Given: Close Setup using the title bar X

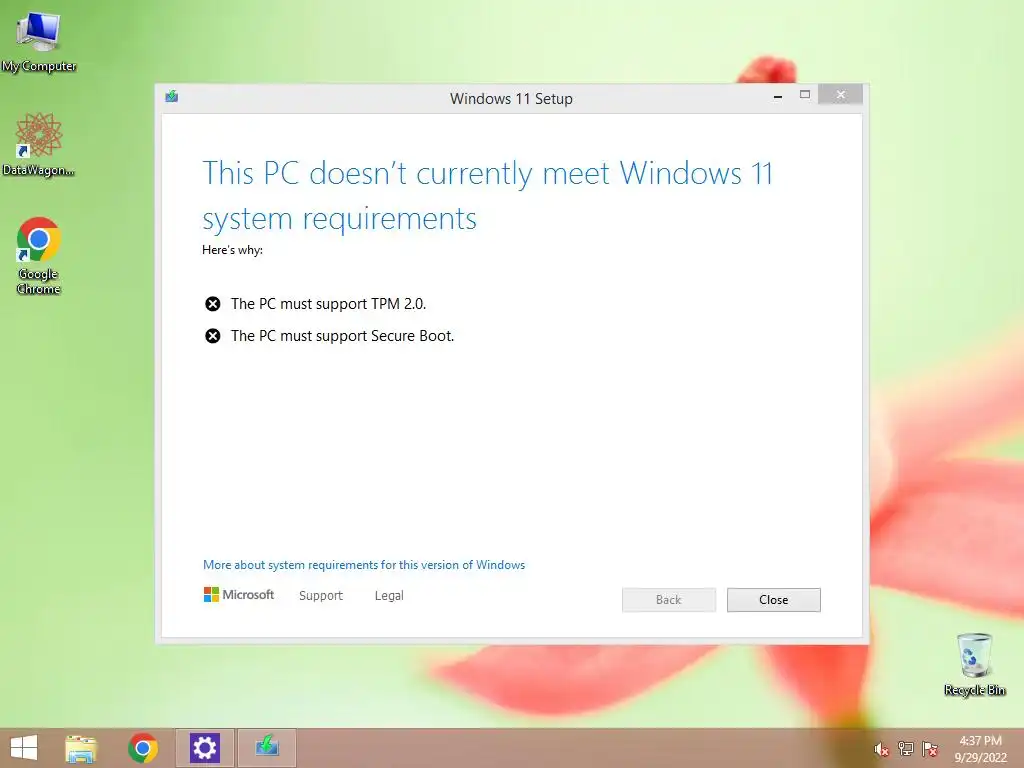Looking at the screenshot, I should pyautogui.click(x=840, y=95).
